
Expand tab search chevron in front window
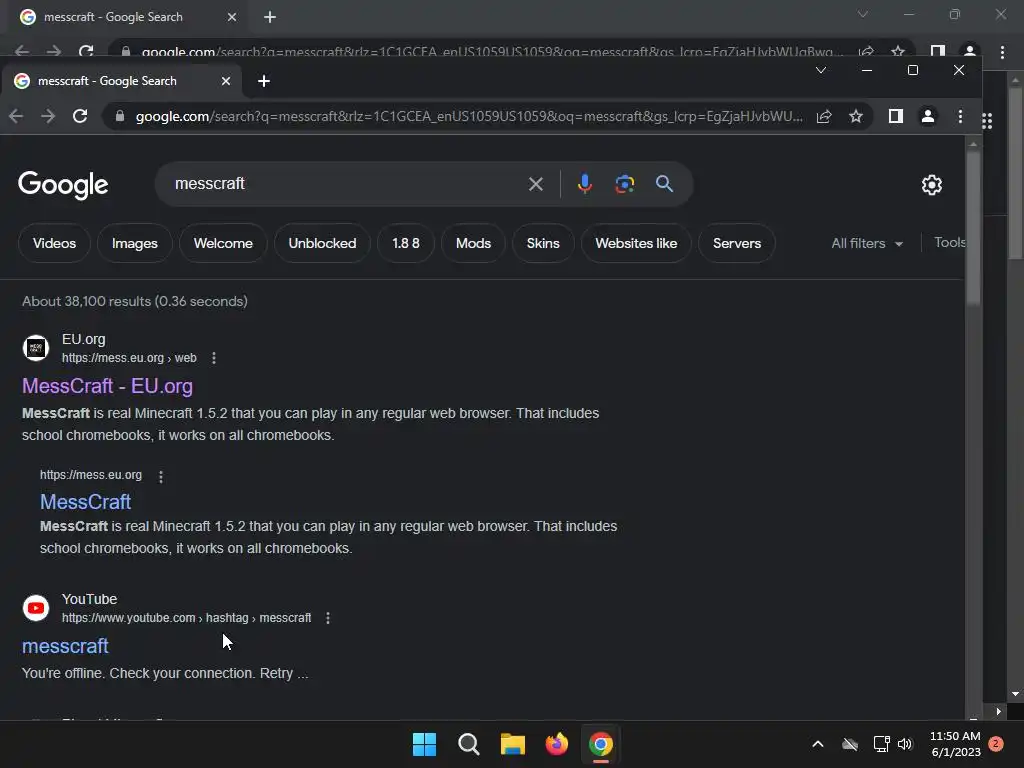(821, 70)
